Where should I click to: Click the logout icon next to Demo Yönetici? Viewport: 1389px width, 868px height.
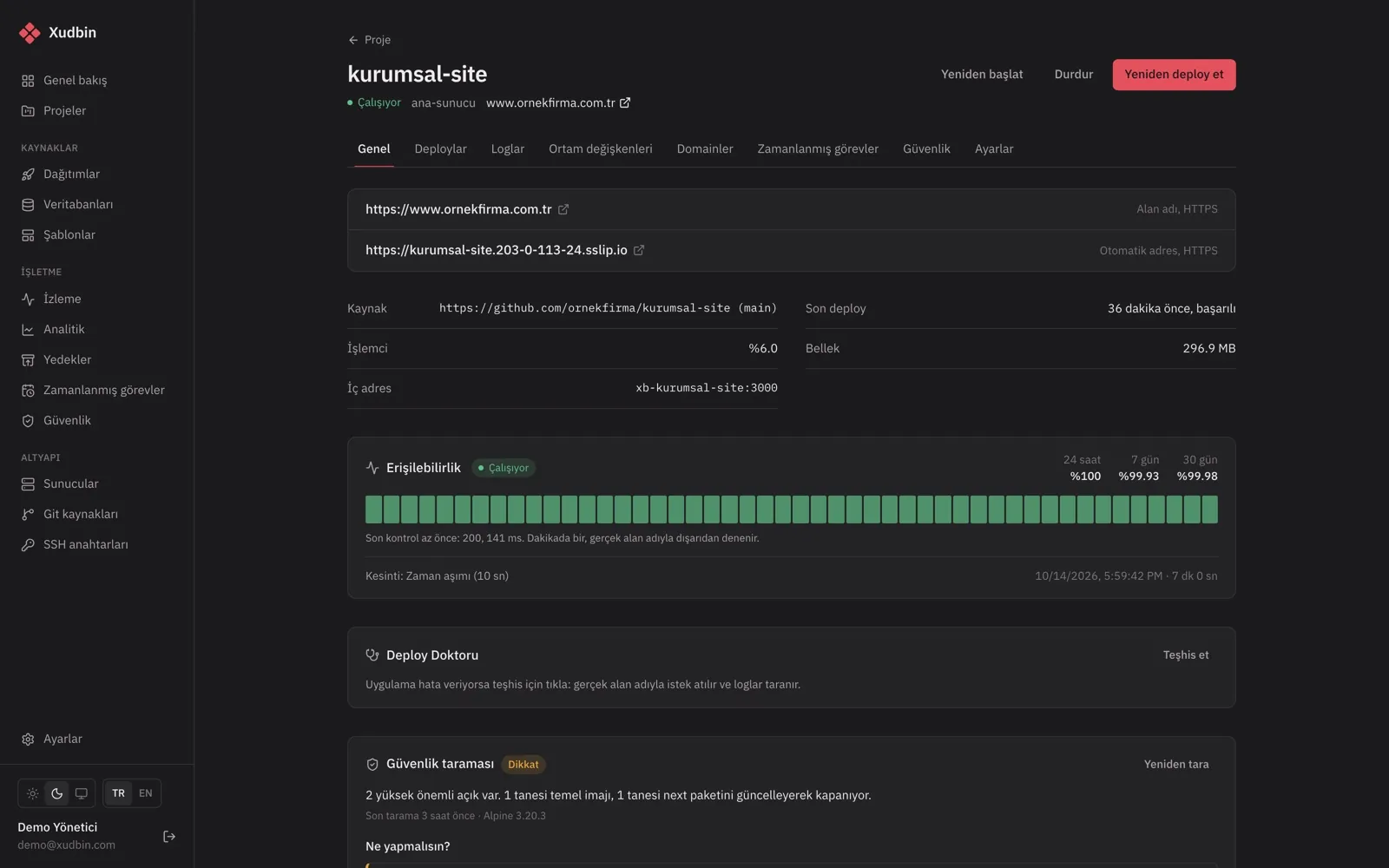pos(169,837)
